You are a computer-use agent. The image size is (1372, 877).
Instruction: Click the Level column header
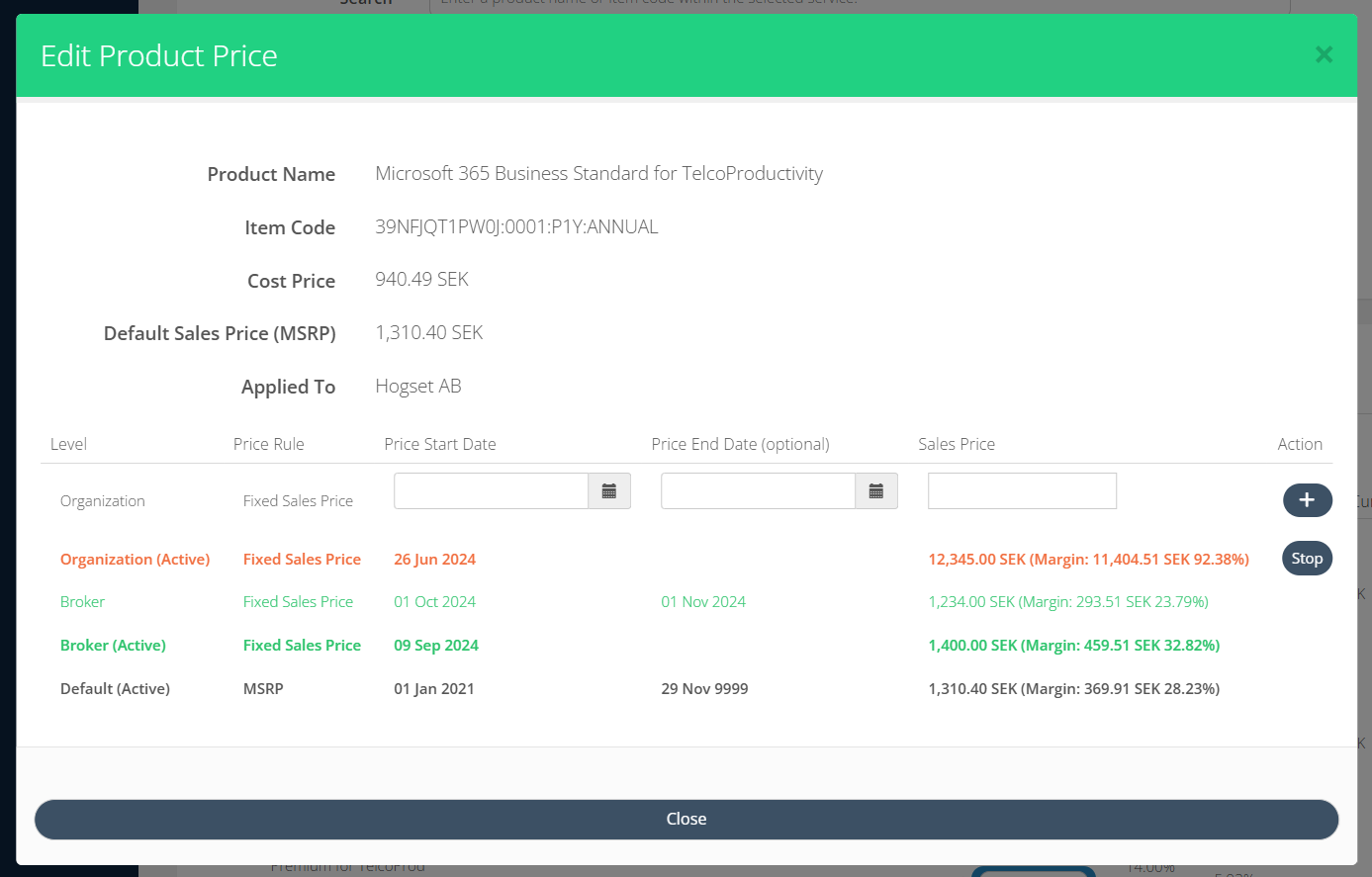point(68,445)
